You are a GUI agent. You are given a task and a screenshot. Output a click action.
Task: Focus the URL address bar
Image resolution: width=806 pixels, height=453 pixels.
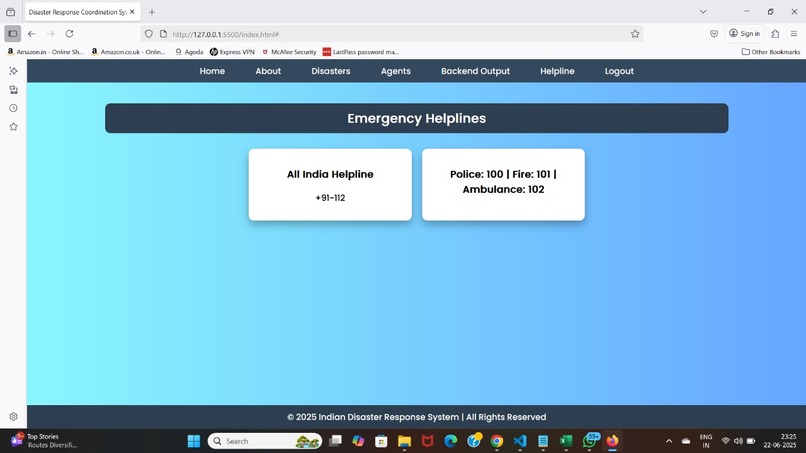point(391,34)
